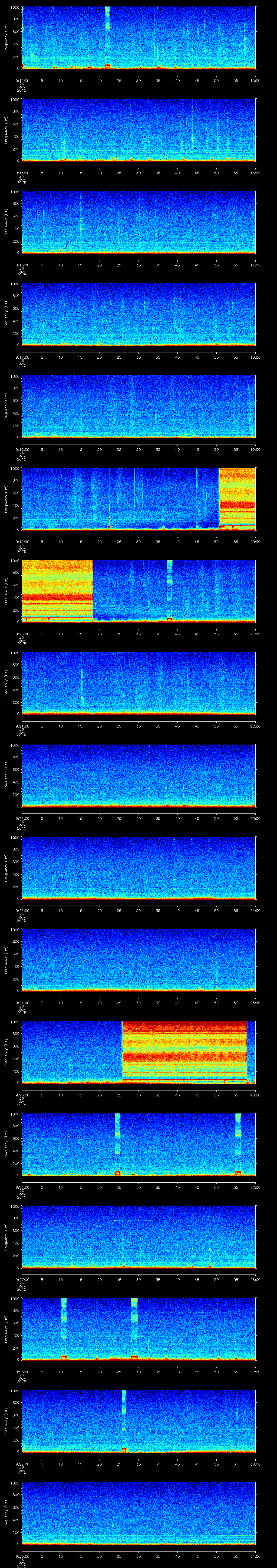The height and width of the screenshot is (1568, 277).
Task: Click the 27:00 end time label
Action: (x=255, y=1187)
